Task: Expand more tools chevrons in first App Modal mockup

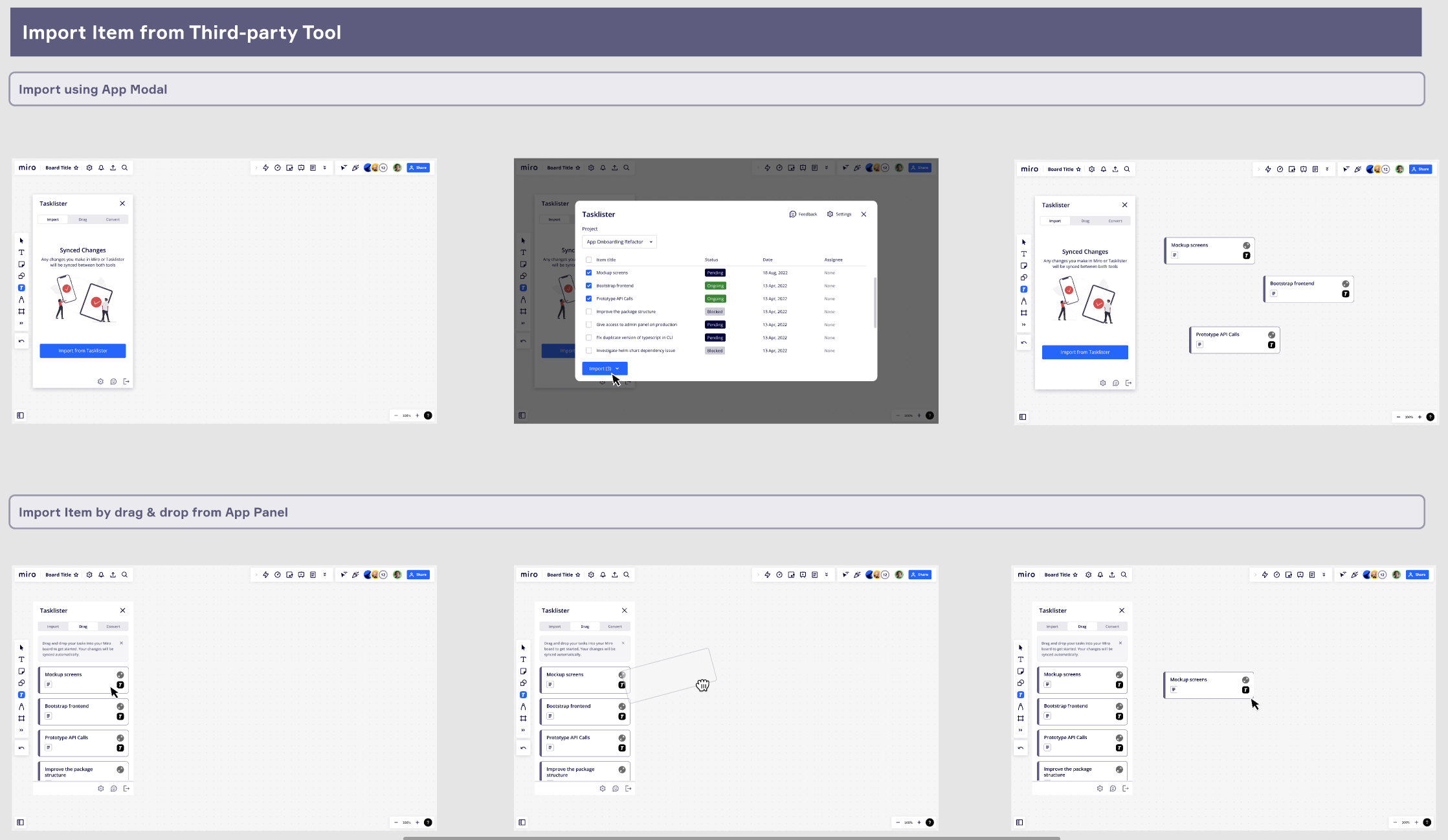Action: coord(21,323)
